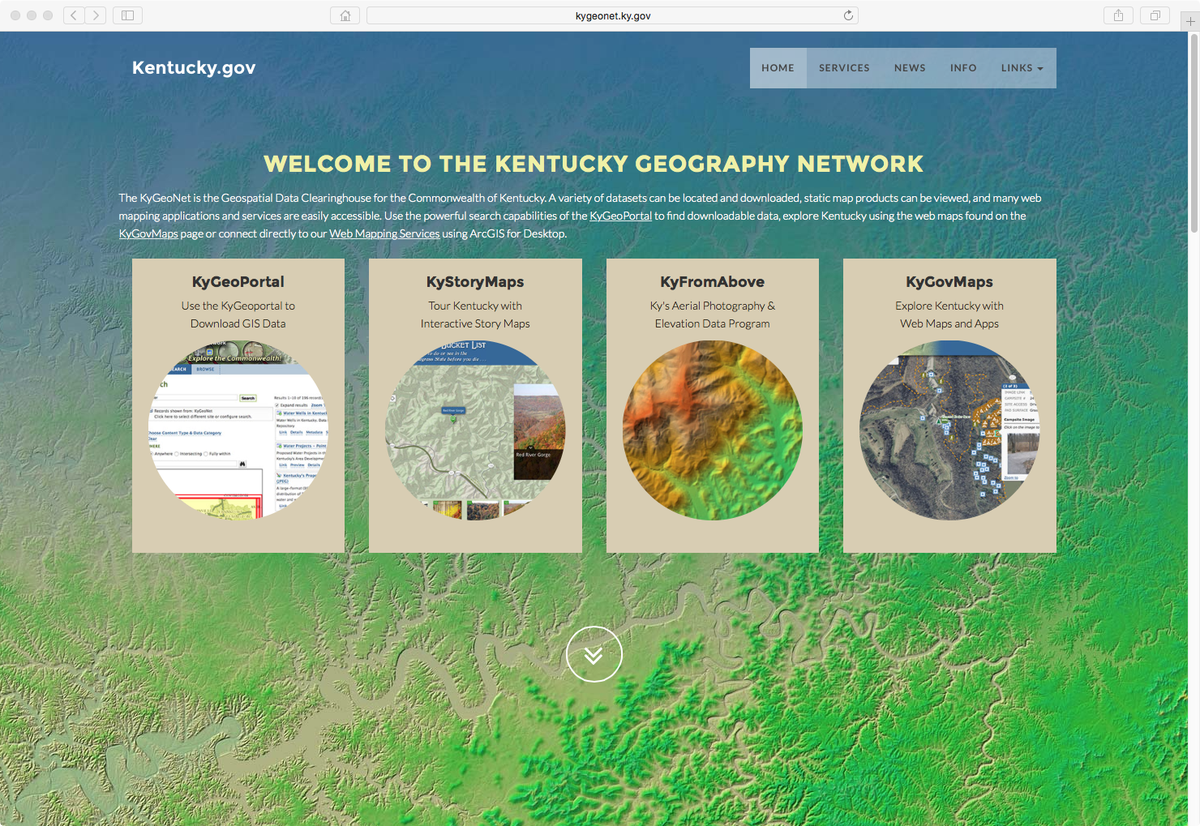Click 'Download GIS Data' card text
Screen dimensions: 1200x826
238,324
